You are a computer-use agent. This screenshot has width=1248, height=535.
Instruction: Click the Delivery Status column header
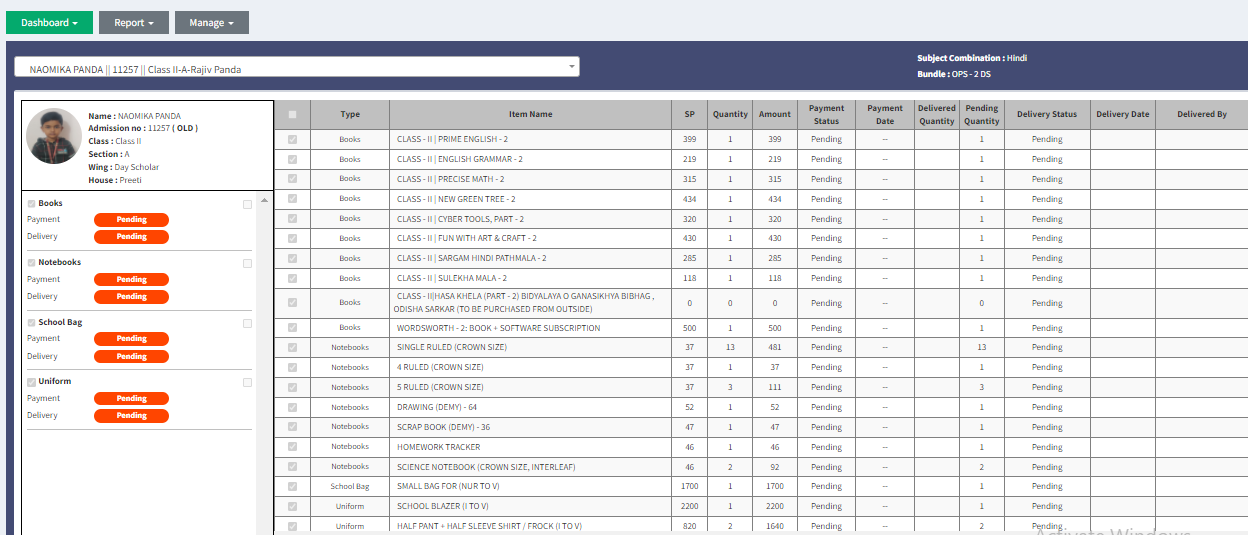1046,114
